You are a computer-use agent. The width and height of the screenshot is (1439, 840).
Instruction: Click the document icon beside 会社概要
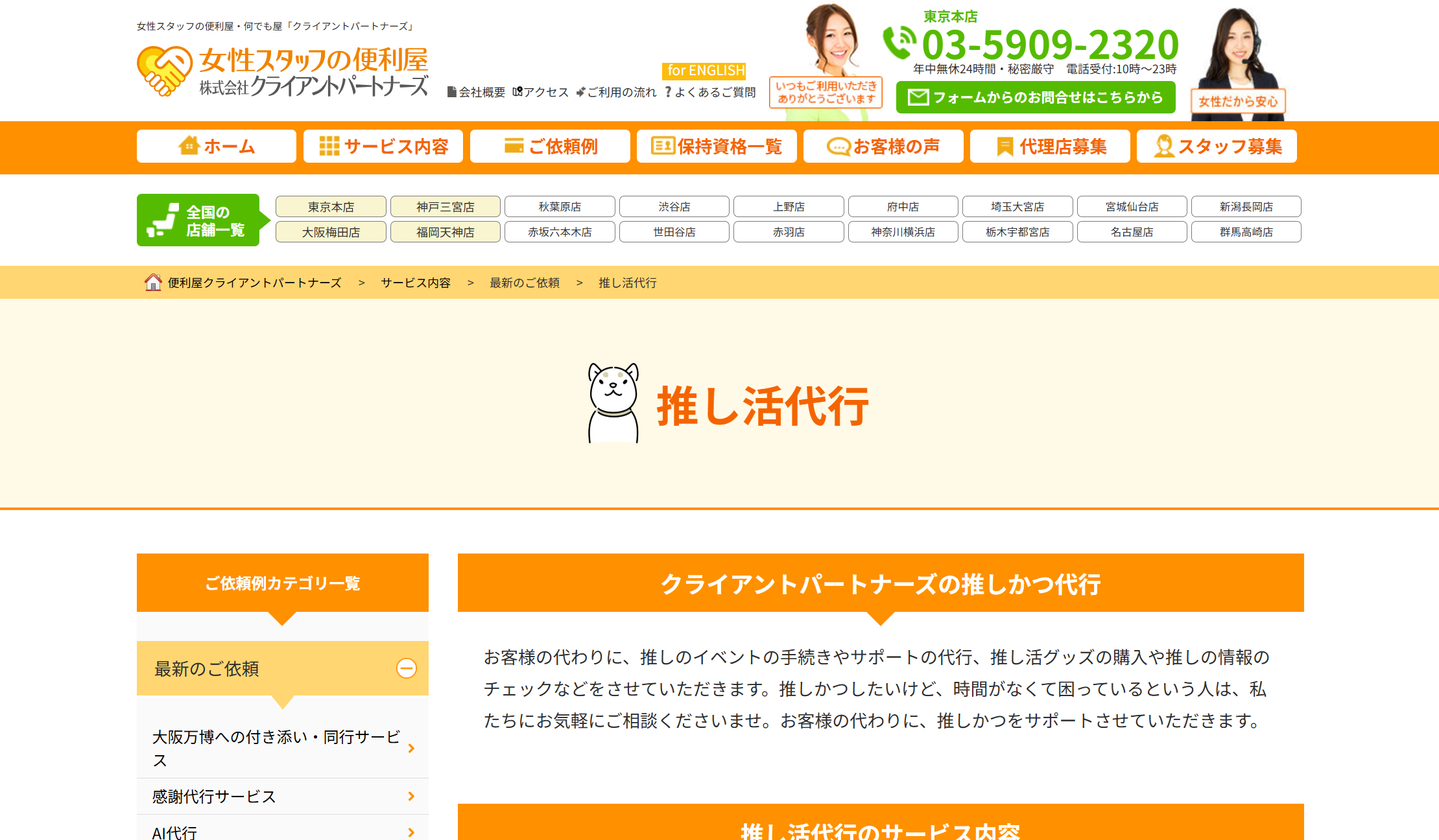click(x=452, y=92)
